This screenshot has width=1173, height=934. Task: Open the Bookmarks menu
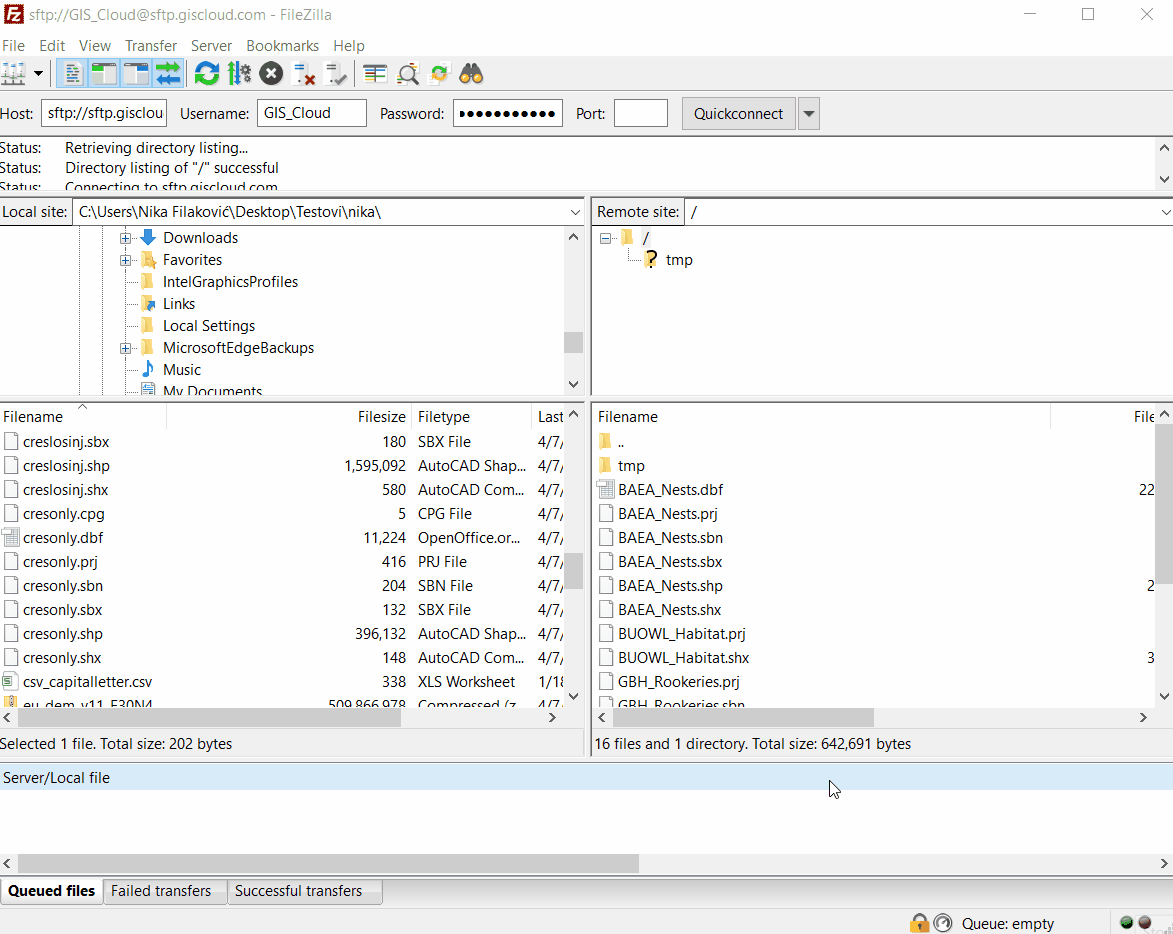283,46
